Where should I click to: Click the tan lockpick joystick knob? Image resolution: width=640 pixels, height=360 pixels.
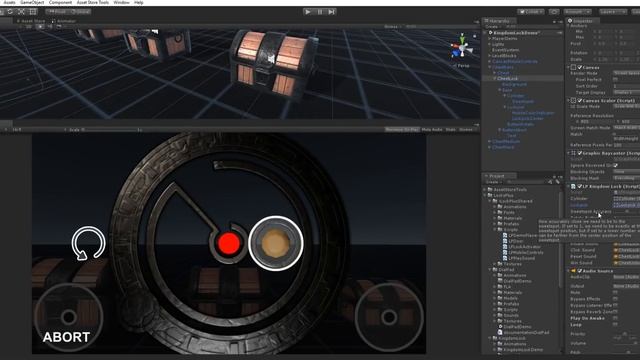tap(276, 243)
